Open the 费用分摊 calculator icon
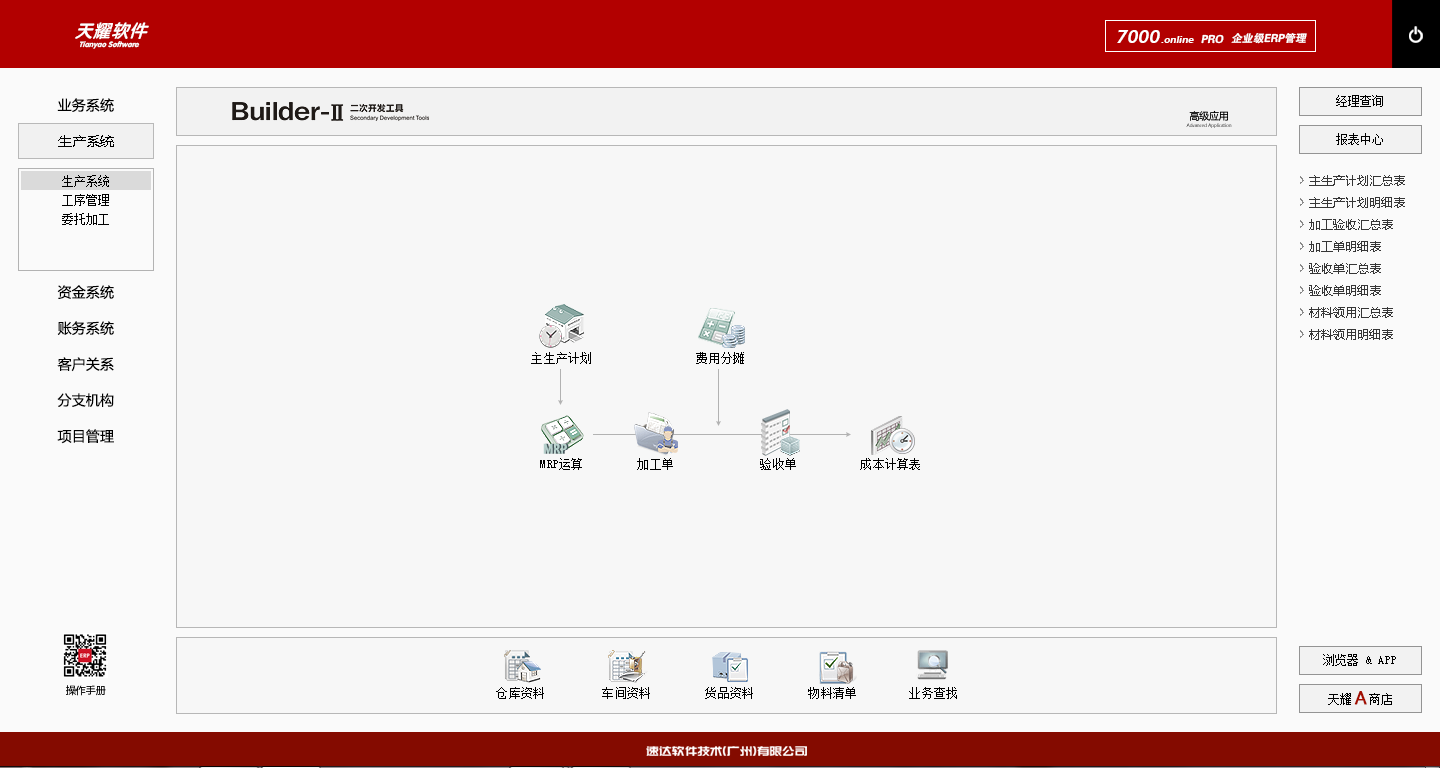The image size is (1440, 768). click(x=720, y=328)
